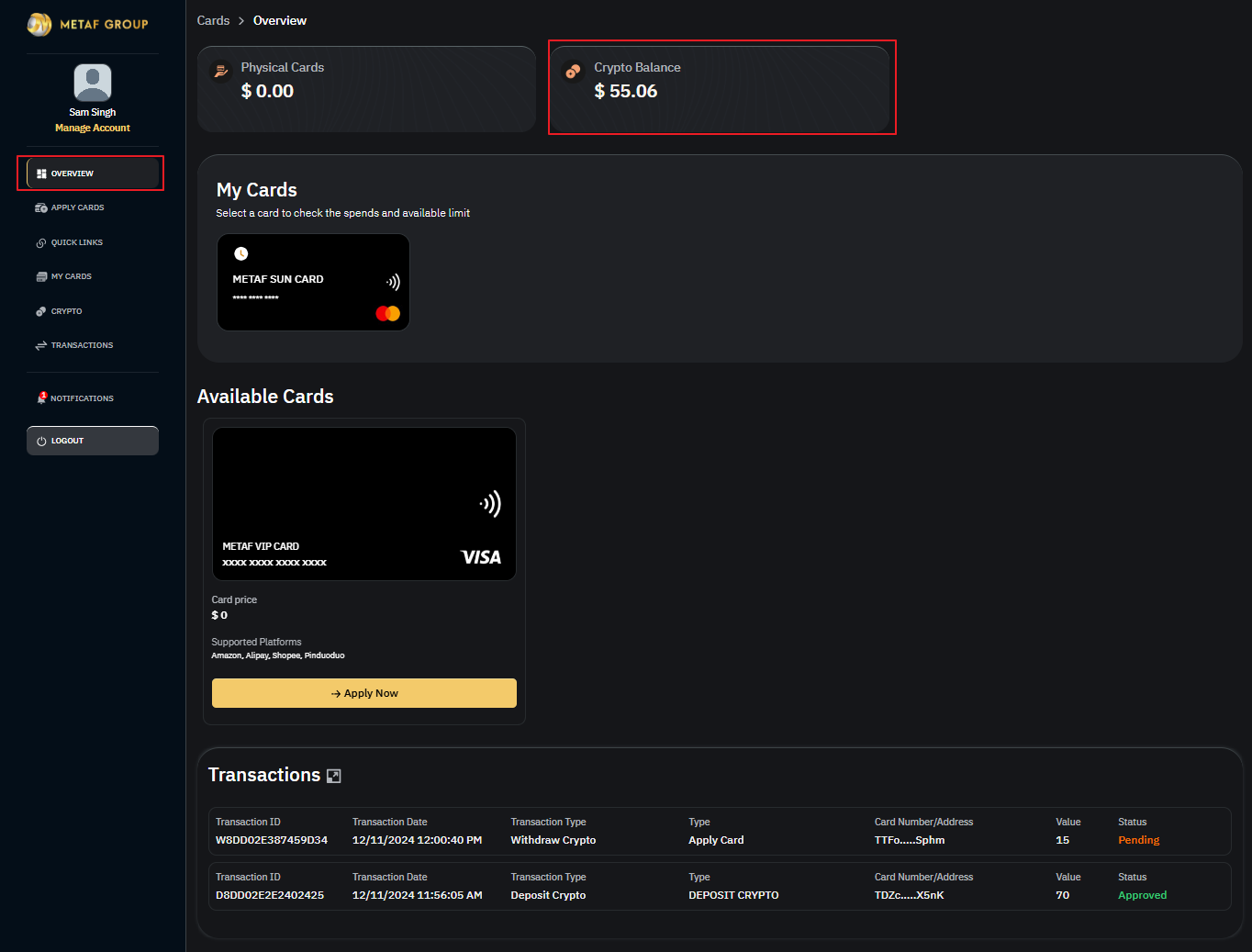Image resolution: width=1252 pixels, height=952 pixels.
Task: Click the address TDZc.....X5nK
Action: coord(909,895)
